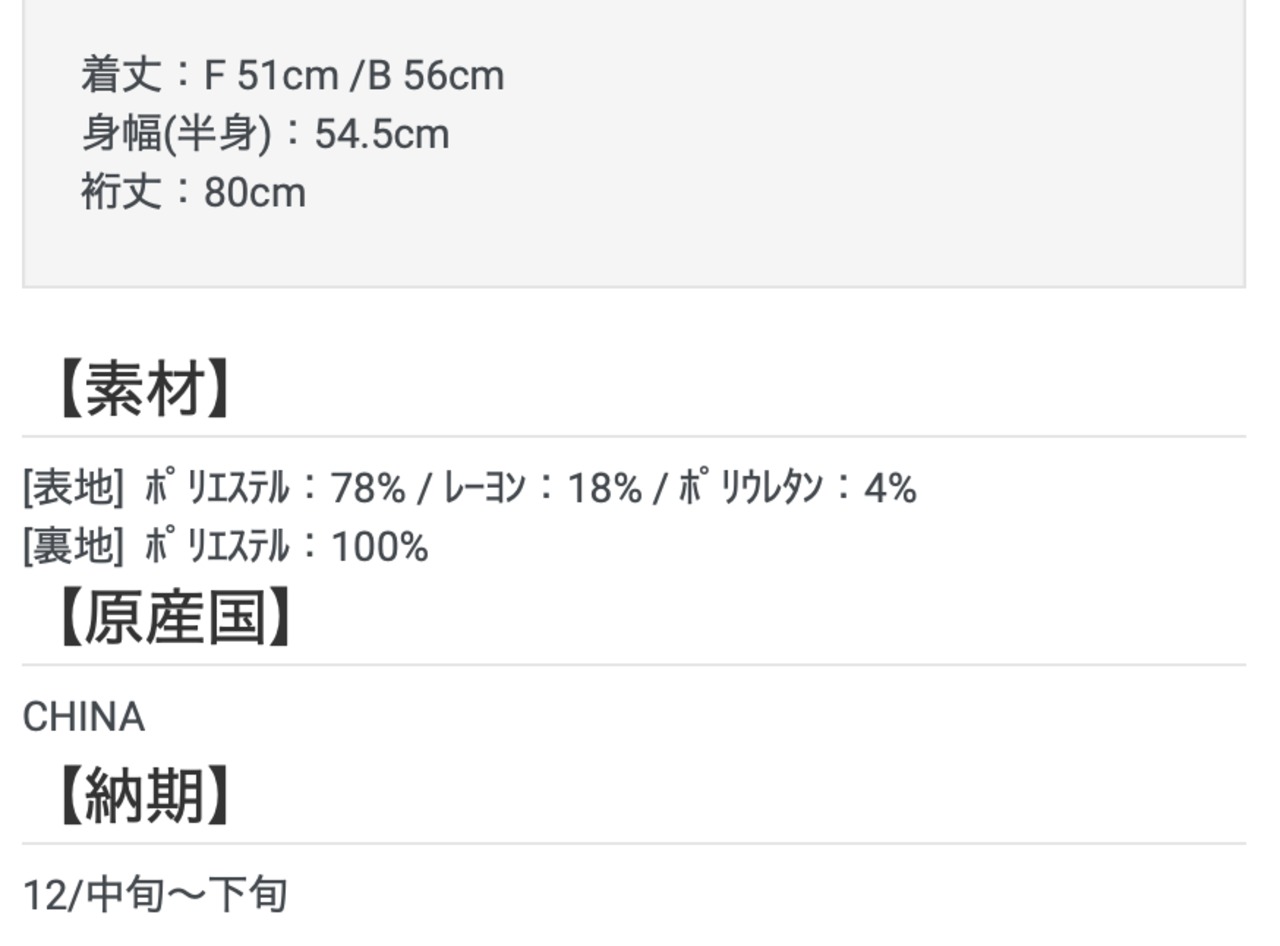Click the gray size information box
Image resolution: width=1280 pixels, height=946 pixels.
point(634,144)
